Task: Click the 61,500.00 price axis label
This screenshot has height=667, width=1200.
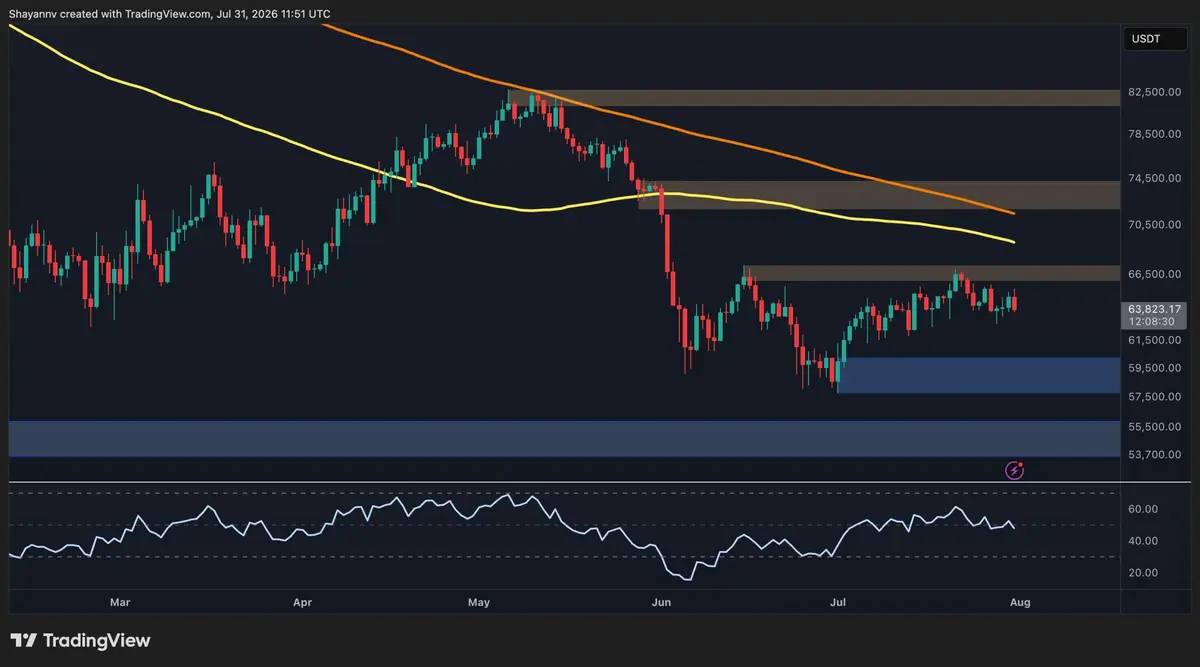Action: (1155, 340)
